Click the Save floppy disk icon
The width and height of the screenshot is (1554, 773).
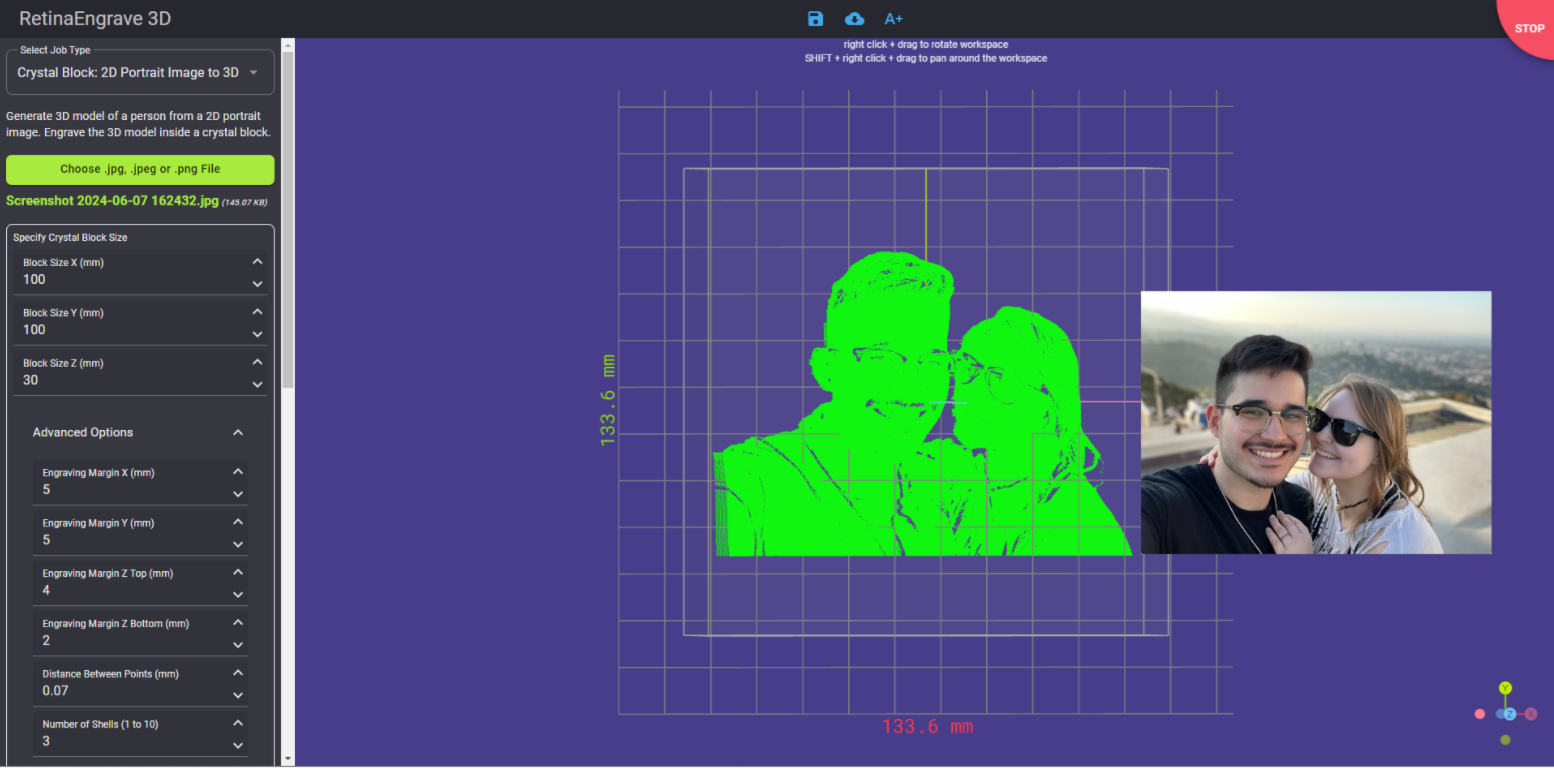815,19
